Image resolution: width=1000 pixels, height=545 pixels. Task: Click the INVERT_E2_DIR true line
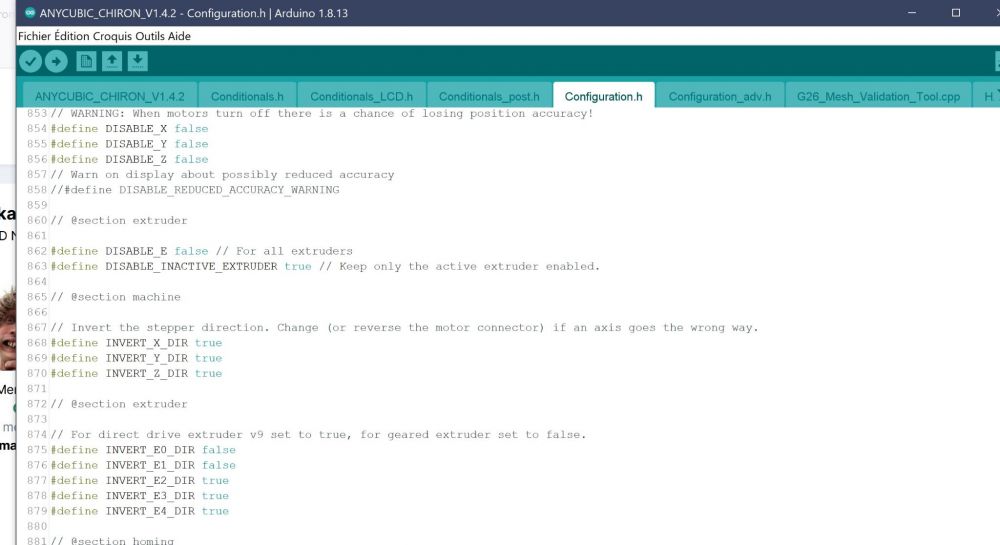pyautogui.click(x=140, y=481)
